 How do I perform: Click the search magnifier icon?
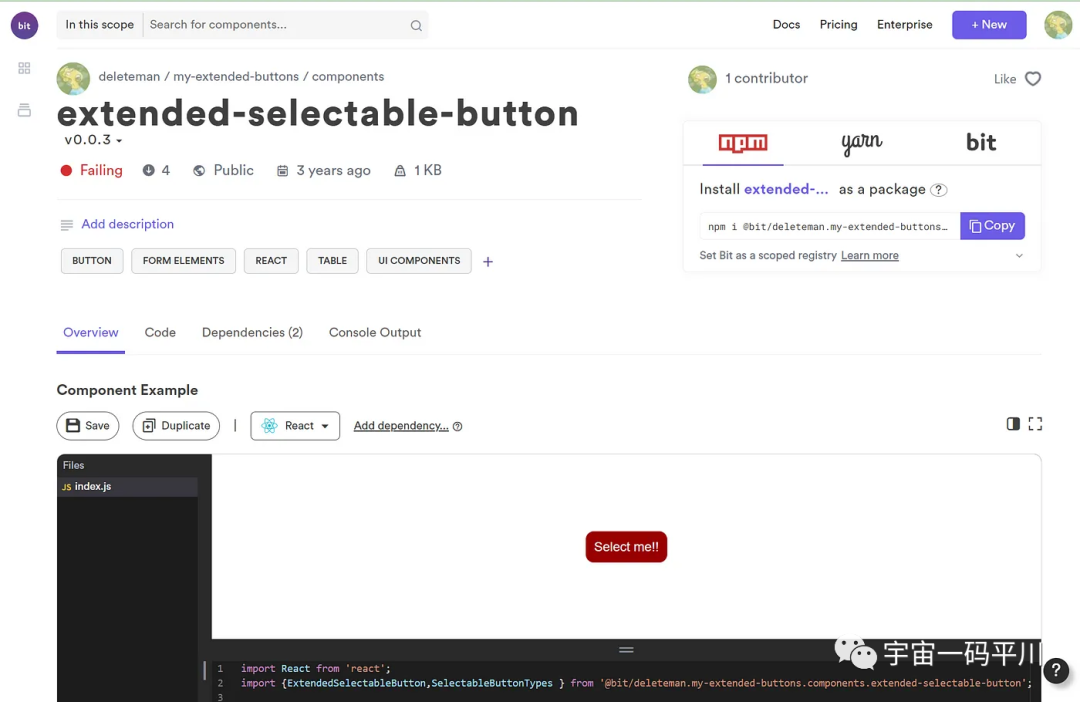tap(416, 26)
